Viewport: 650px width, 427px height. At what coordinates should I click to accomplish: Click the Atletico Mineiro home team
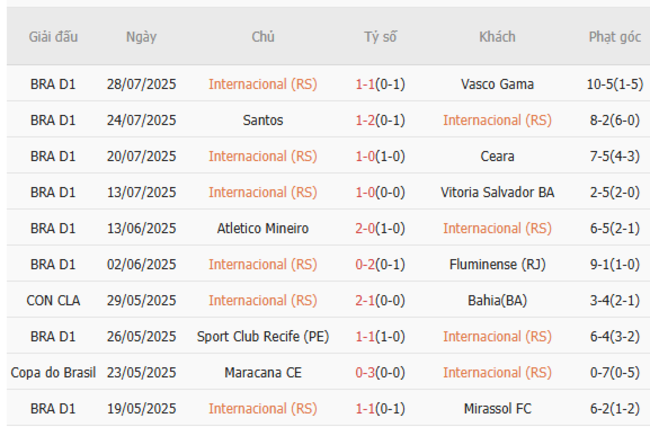(x=263, y=228)
